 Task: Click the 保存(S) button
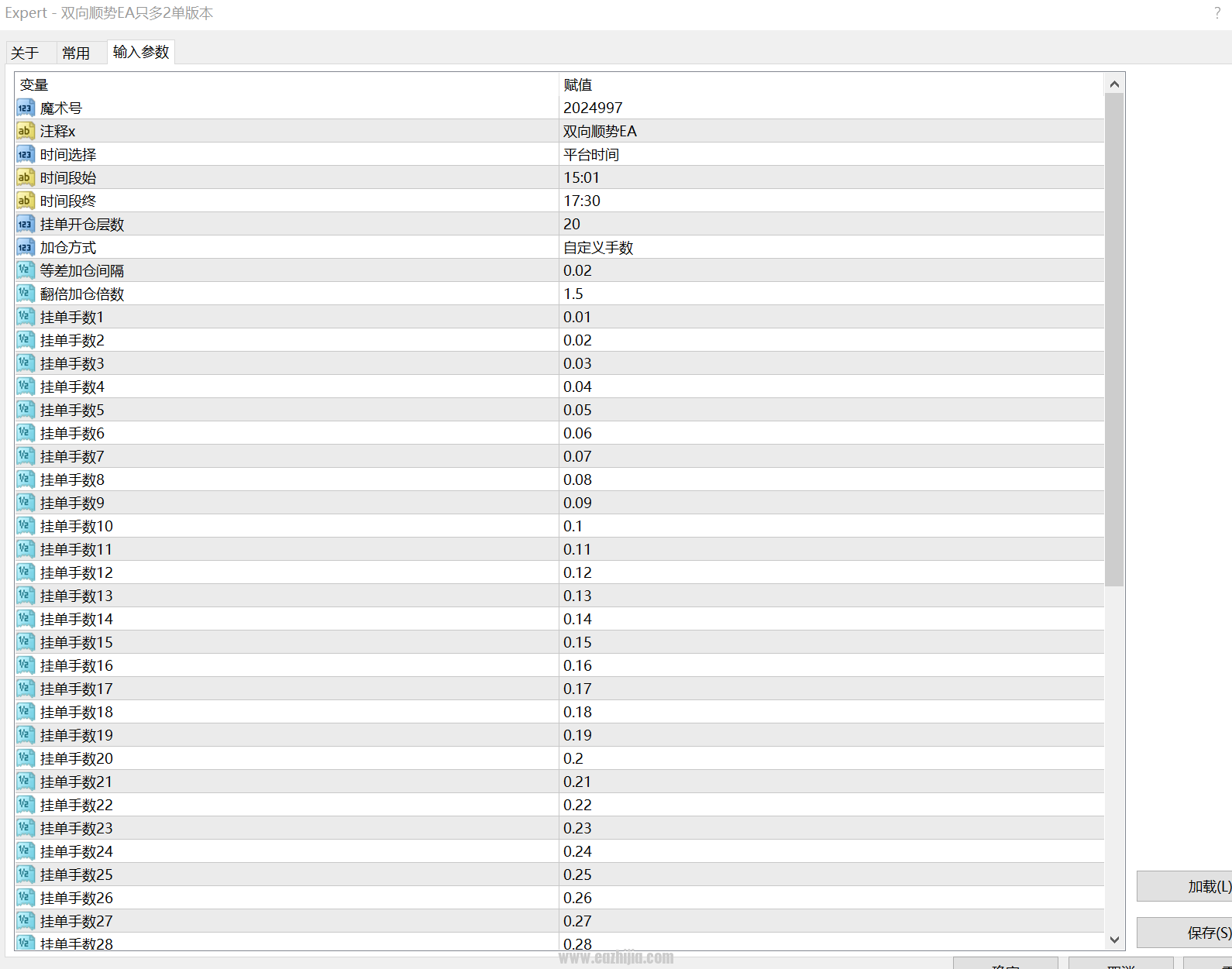pyautogui.click(x=1184, y=933)
